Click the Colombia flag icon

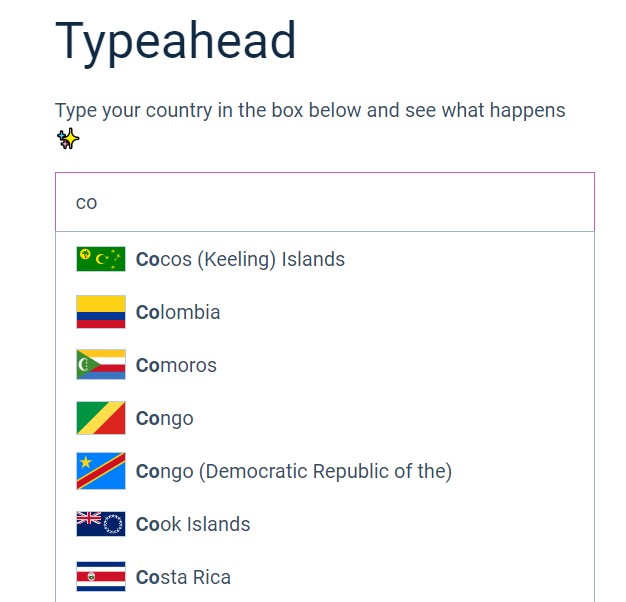(x=101, y=312)
